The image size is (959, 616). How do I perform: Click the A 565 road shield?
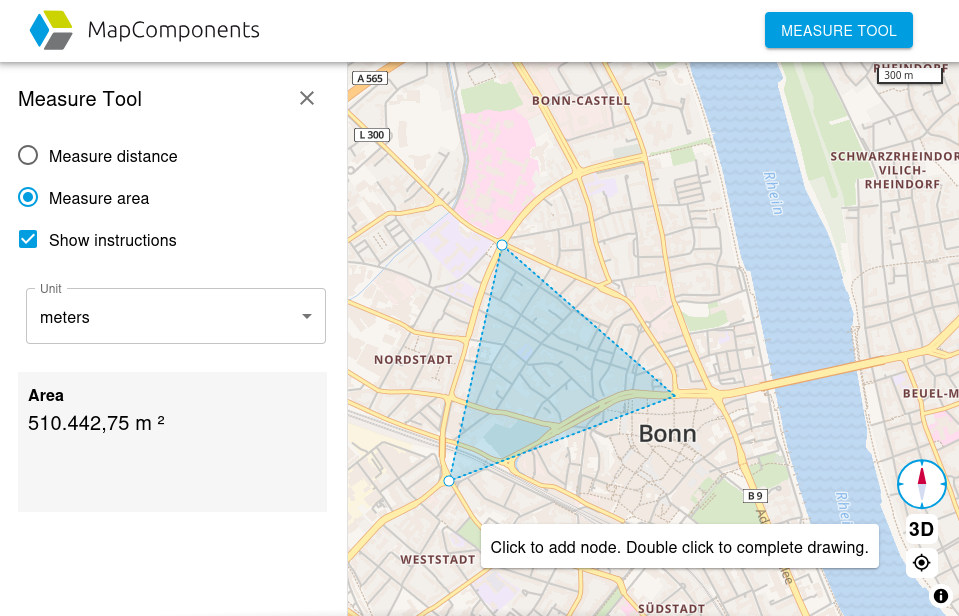[370, 78]
